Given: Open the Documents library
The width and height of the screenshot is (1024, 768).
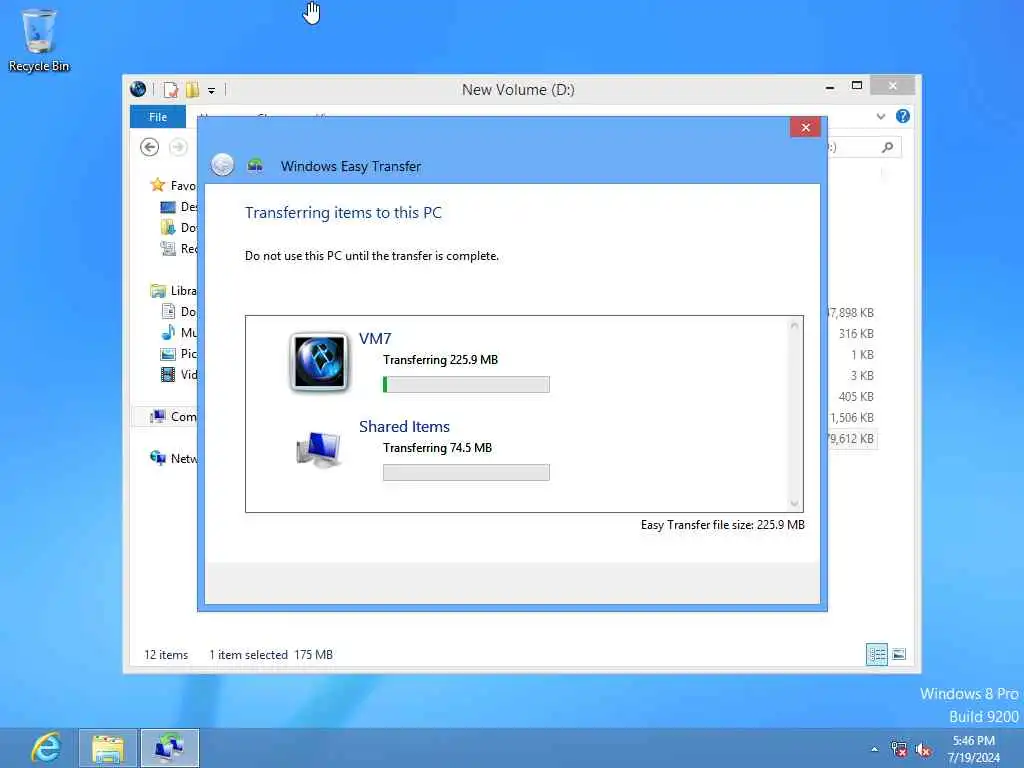Looking at the screenshot, I should click(178, 312).
